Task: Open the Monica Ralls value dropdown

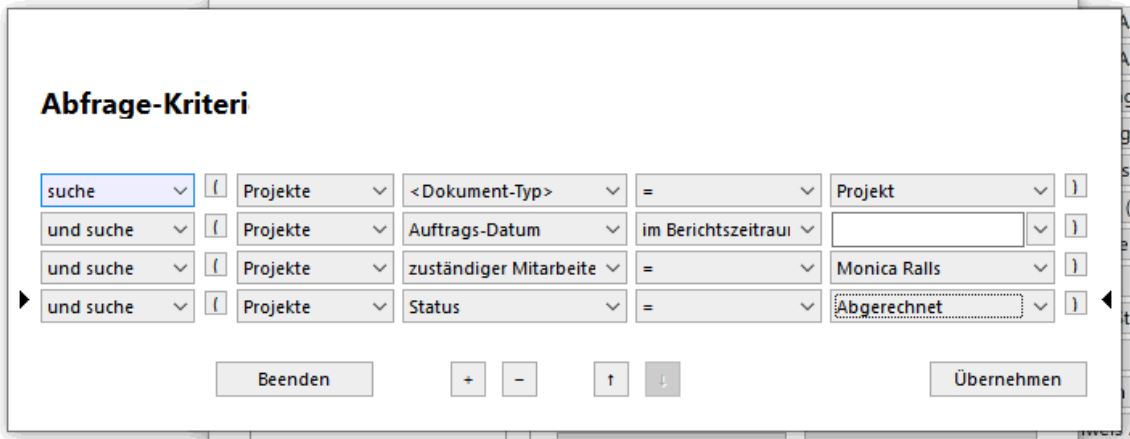Action: click(x=1040, y=268)
